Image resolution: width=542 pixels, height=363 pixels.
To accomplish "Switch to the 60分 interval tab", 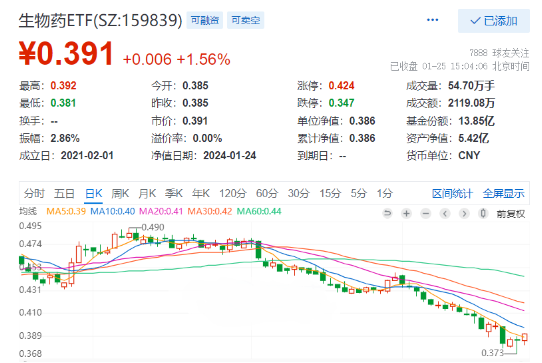I will click(267, 193).
